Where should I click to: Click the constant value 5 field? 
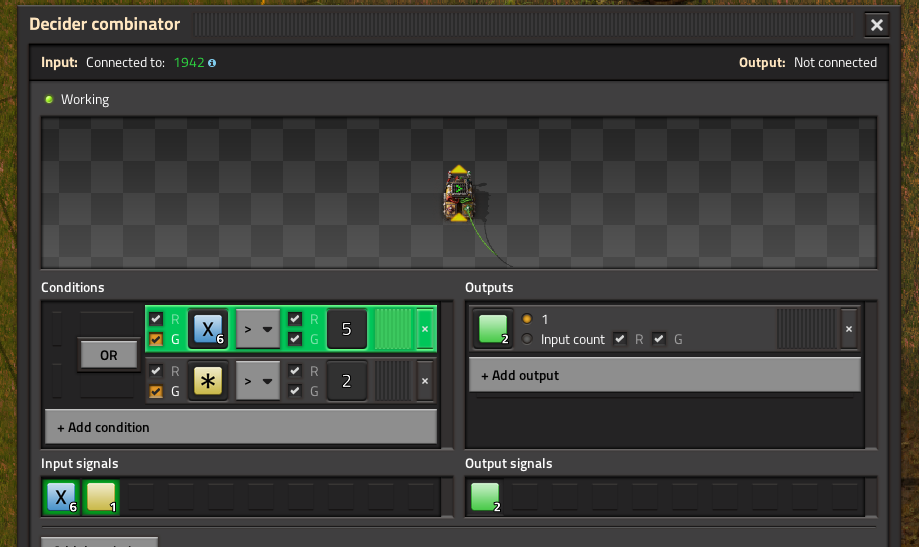[346, 328]
